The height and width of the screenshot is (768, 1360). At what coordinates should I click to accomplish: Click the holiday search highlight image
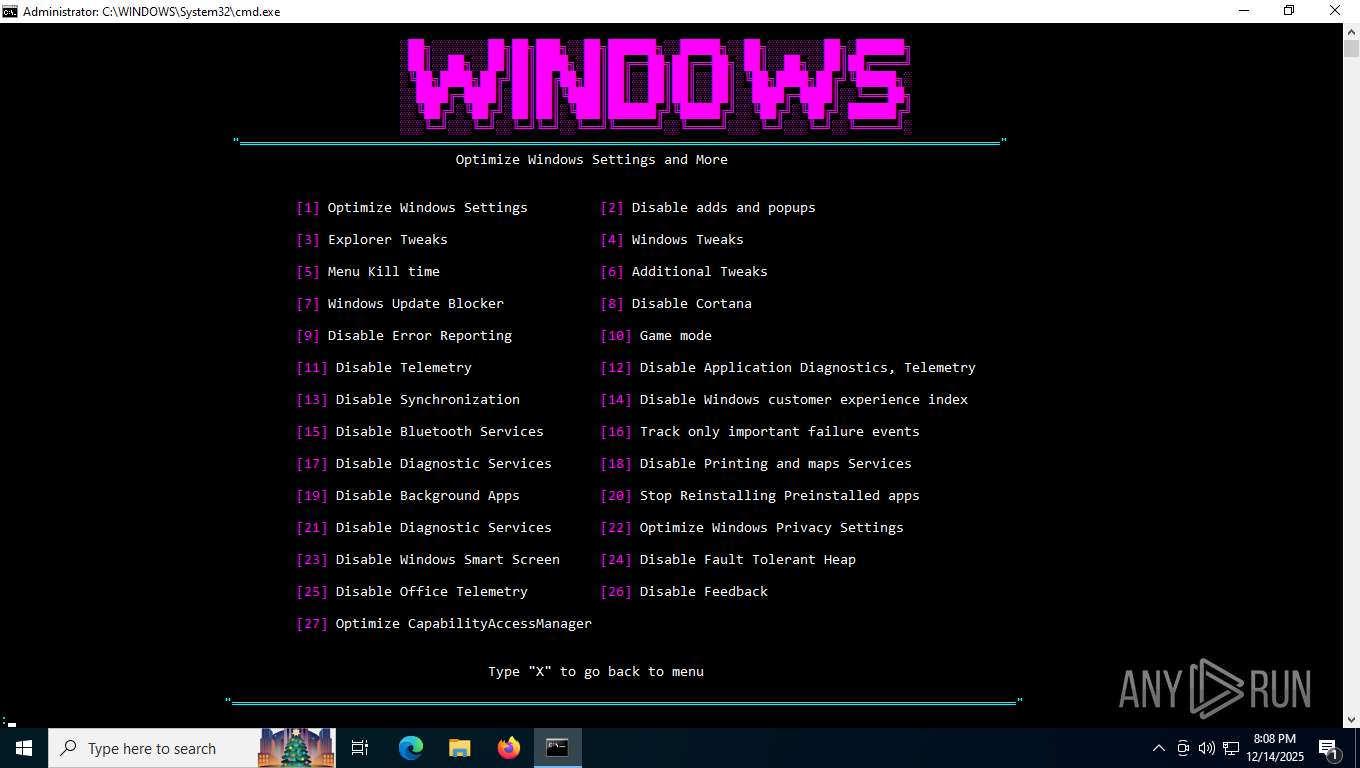coord(296,748)
